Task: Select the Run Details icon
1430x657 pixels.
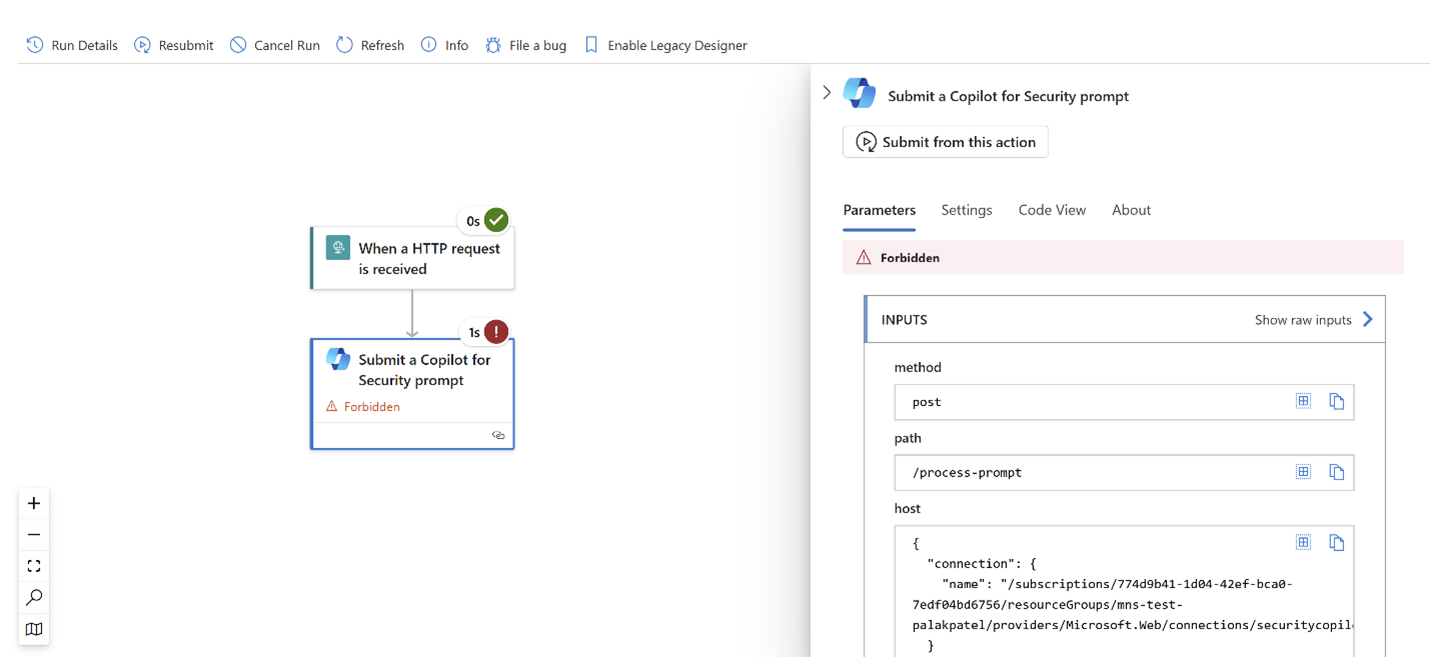Action: [34, 45]
